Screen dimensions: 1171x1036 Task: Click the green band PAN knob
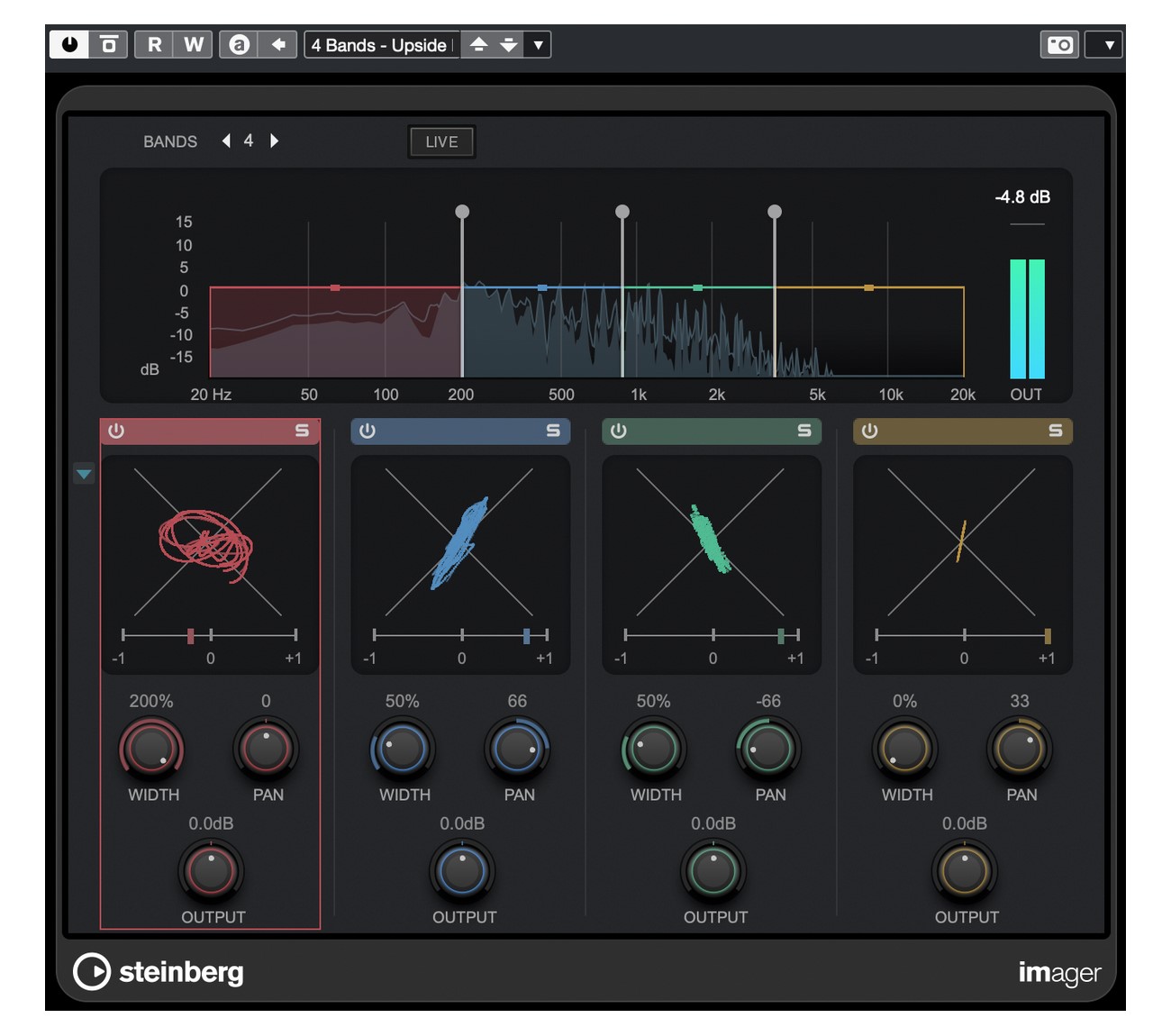point(768,749)
